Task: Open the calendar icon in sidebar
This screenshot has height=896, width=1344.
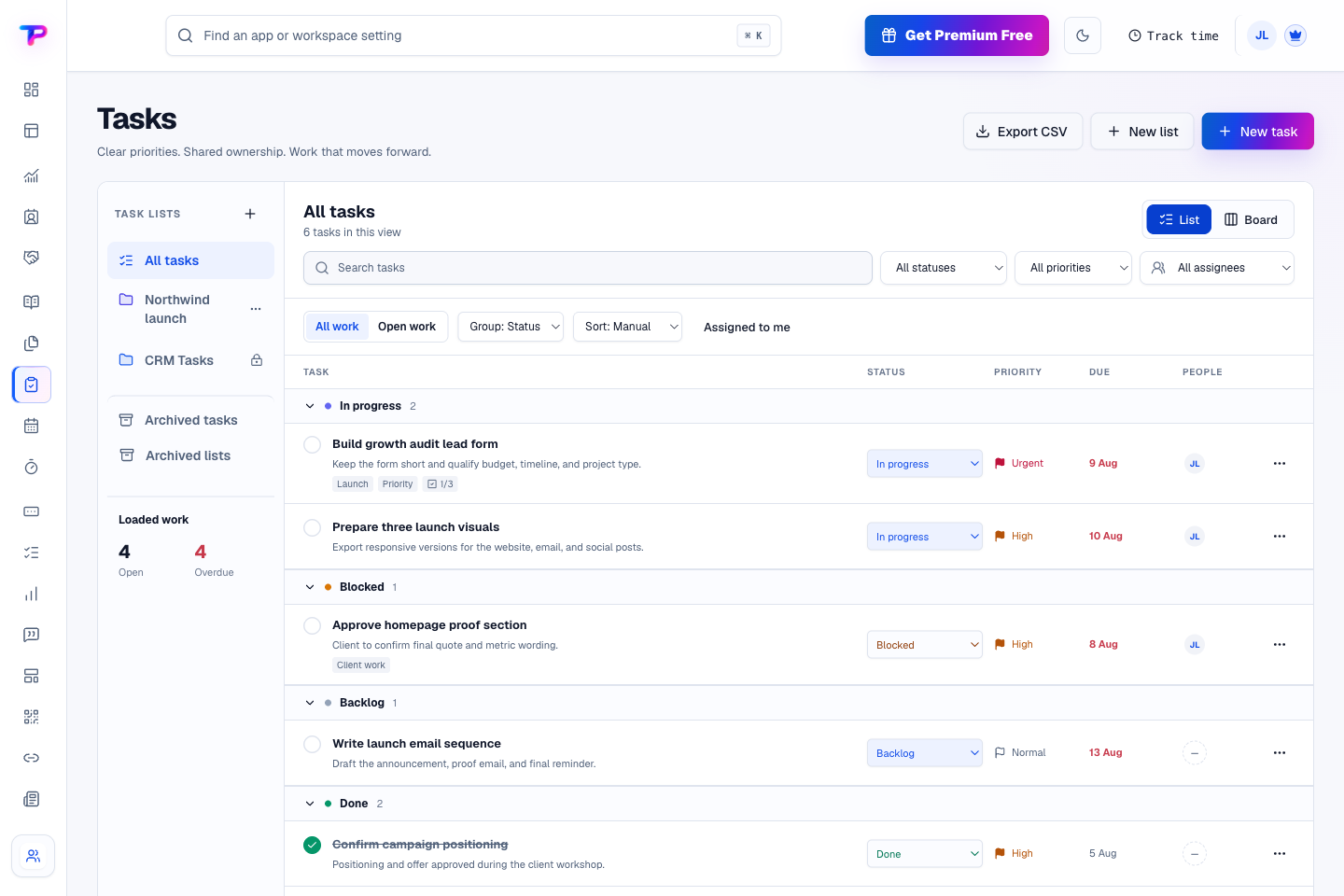Action: pos(31,426)
